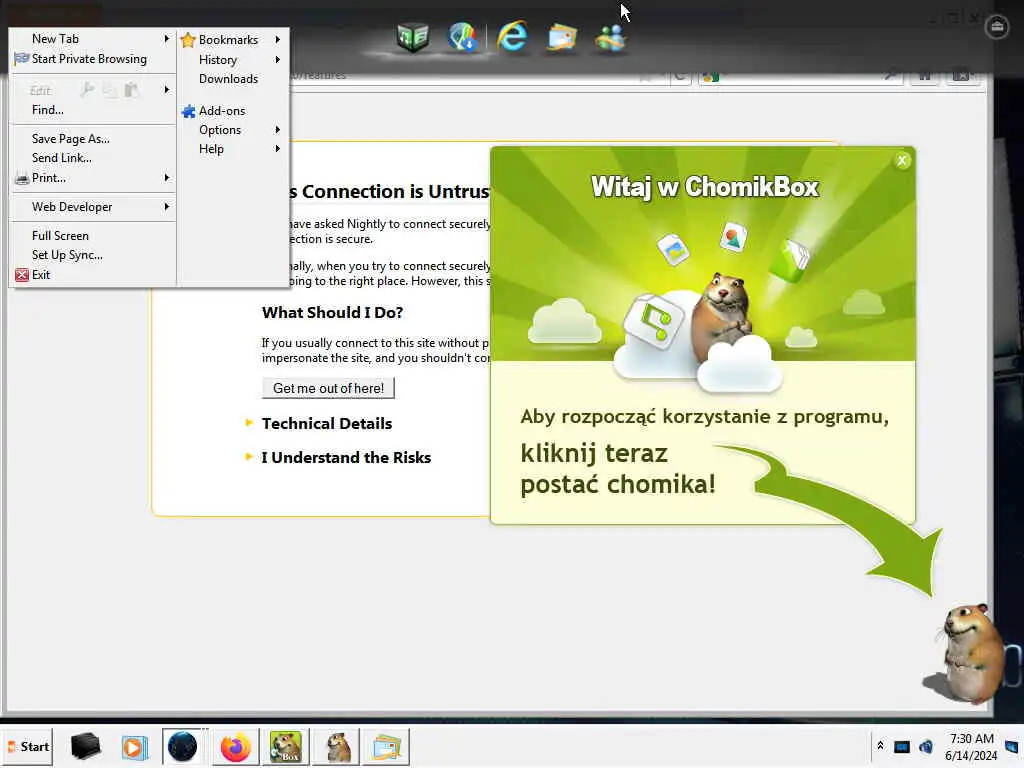
Task: Click the 'kliknij teraz postać chomika!' text
Action: click(618, 469)
